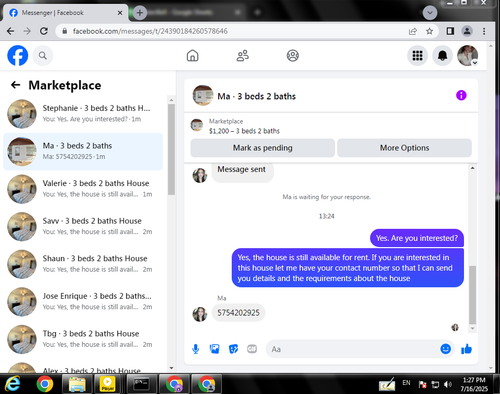Open the command prompt taskbar icon

(141, 384)
